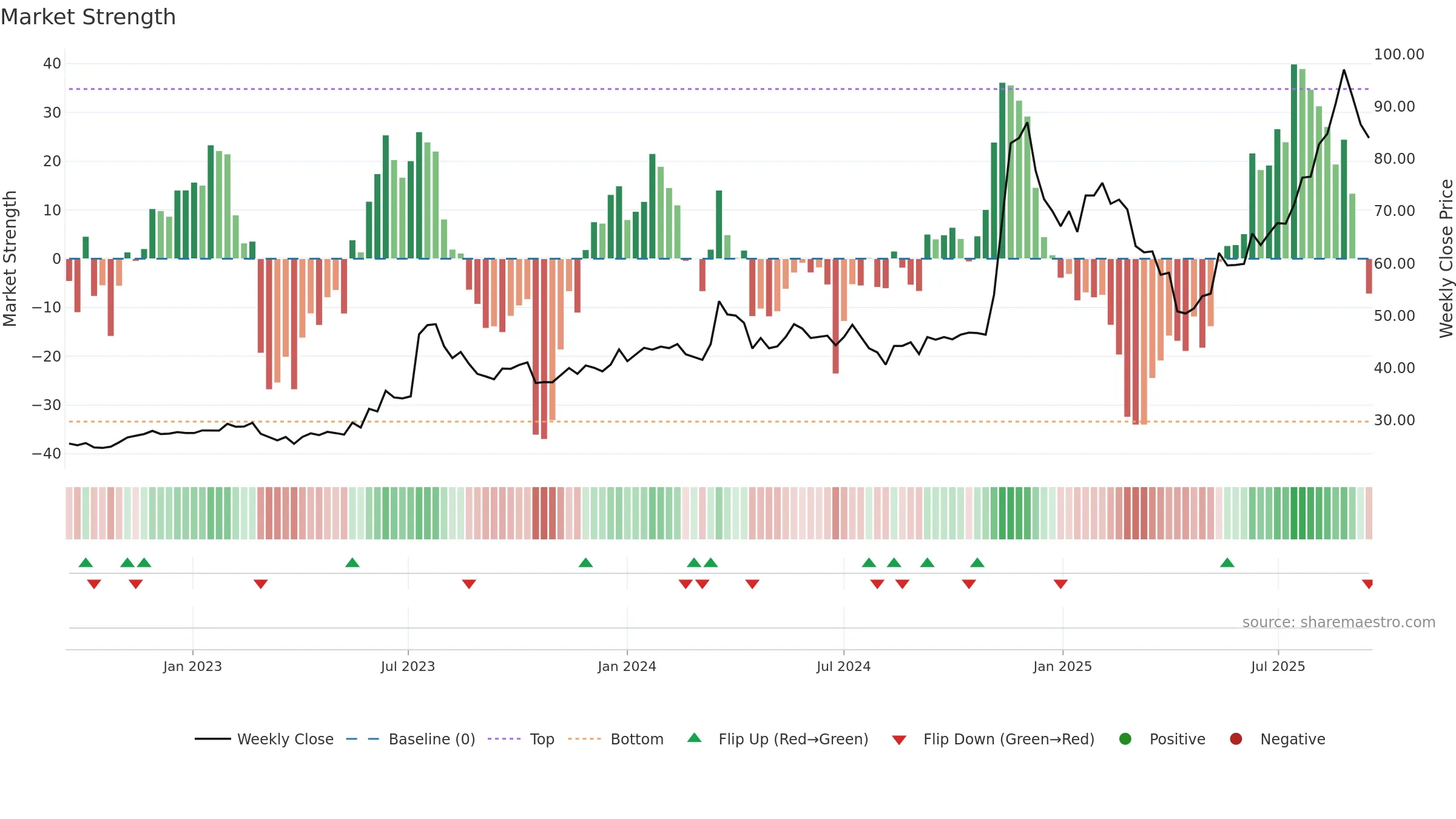This screenshot has width=1456, height=819.
Task: Toggle Flip Down (Green→Red) legend entry
Action: pos(994,739)
